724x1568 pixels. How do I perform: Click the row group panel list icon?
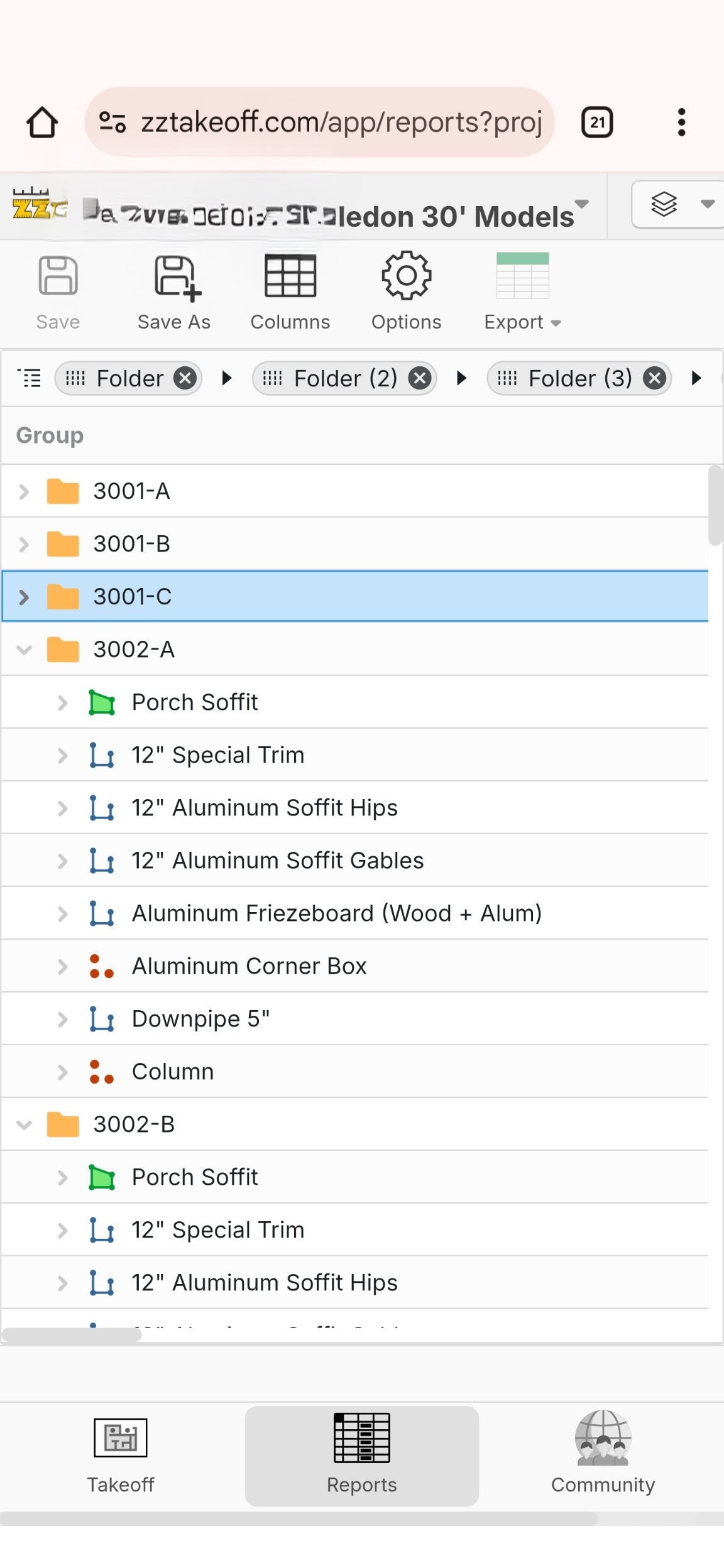coord(30,378)
